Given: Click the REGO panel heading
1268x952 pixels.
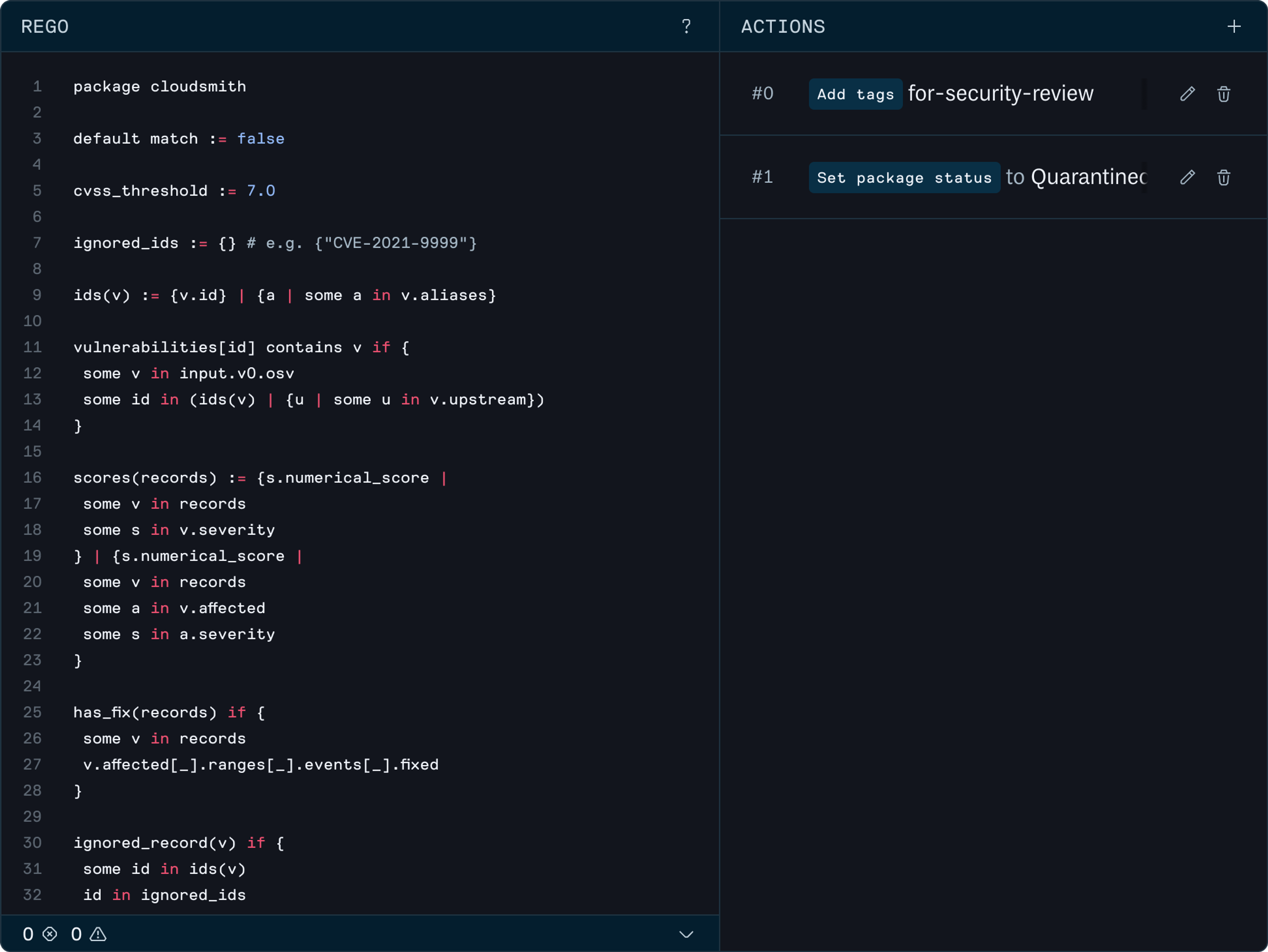Looking at the screenshot, I should tap(45, 26).
